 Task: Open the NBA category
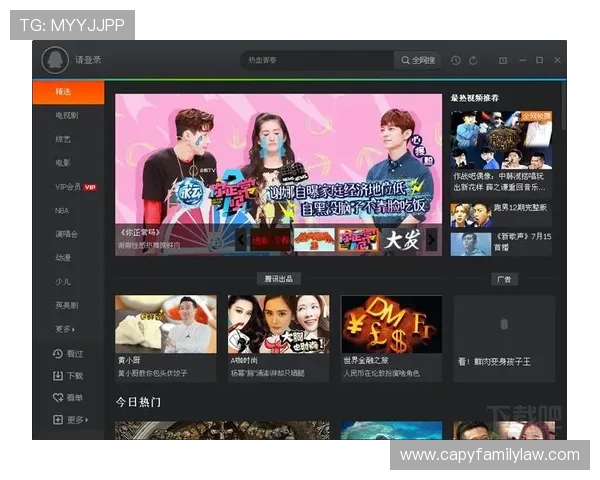[x=62, y=211]
